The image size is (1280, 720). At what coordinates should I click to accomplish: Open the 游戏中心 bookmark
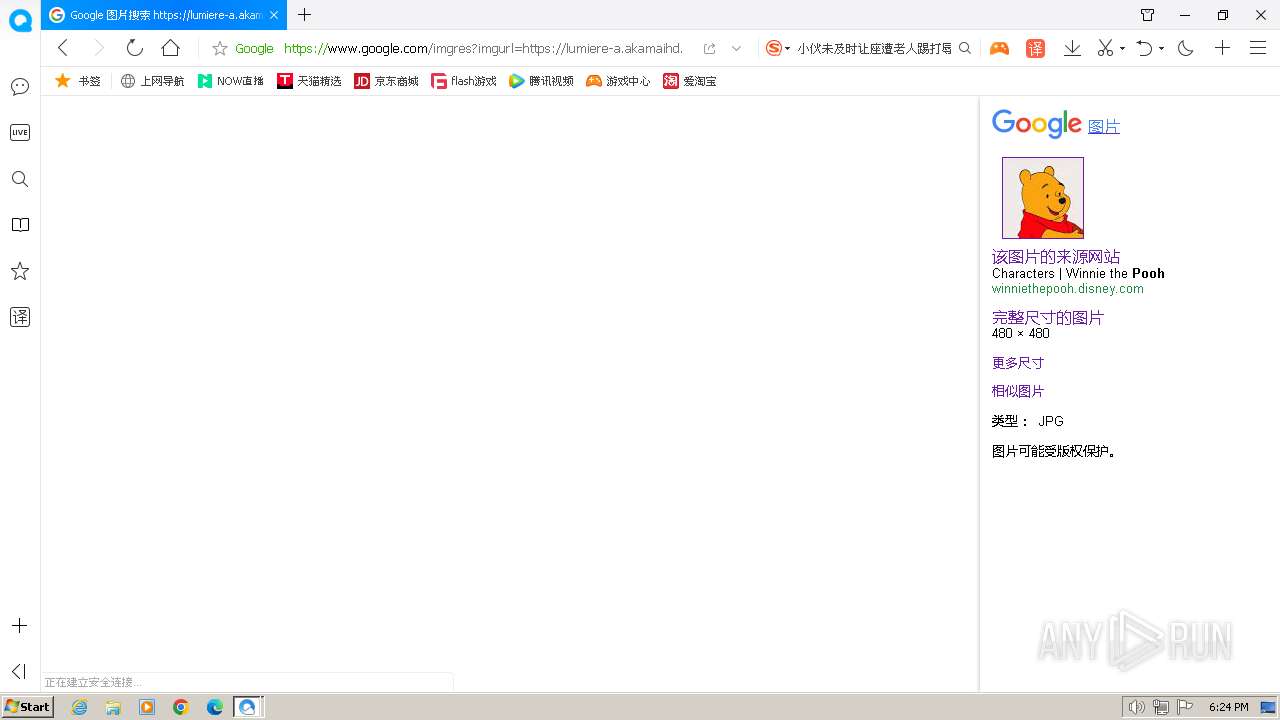618,81
